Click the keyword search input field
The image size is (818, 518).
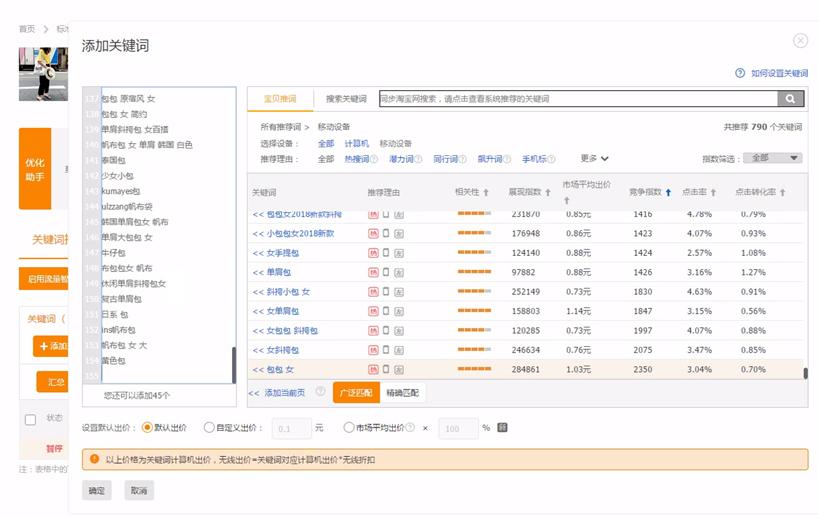[579, 99]
